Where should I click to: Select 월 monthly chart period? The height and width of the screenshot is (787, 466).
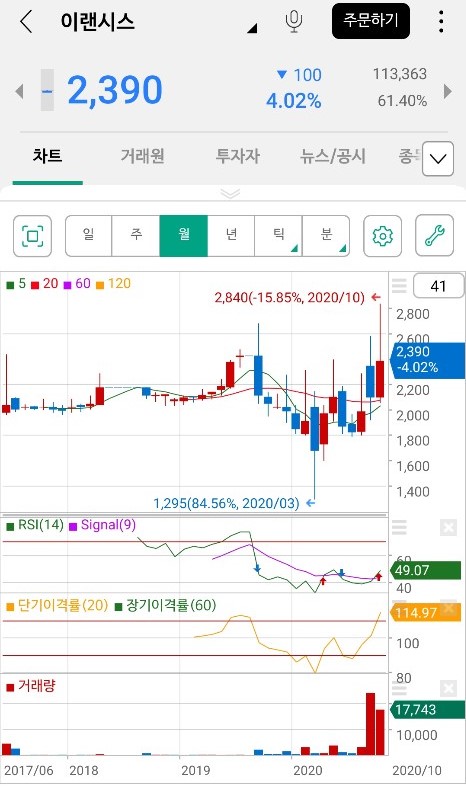click(x=184, y=235)
